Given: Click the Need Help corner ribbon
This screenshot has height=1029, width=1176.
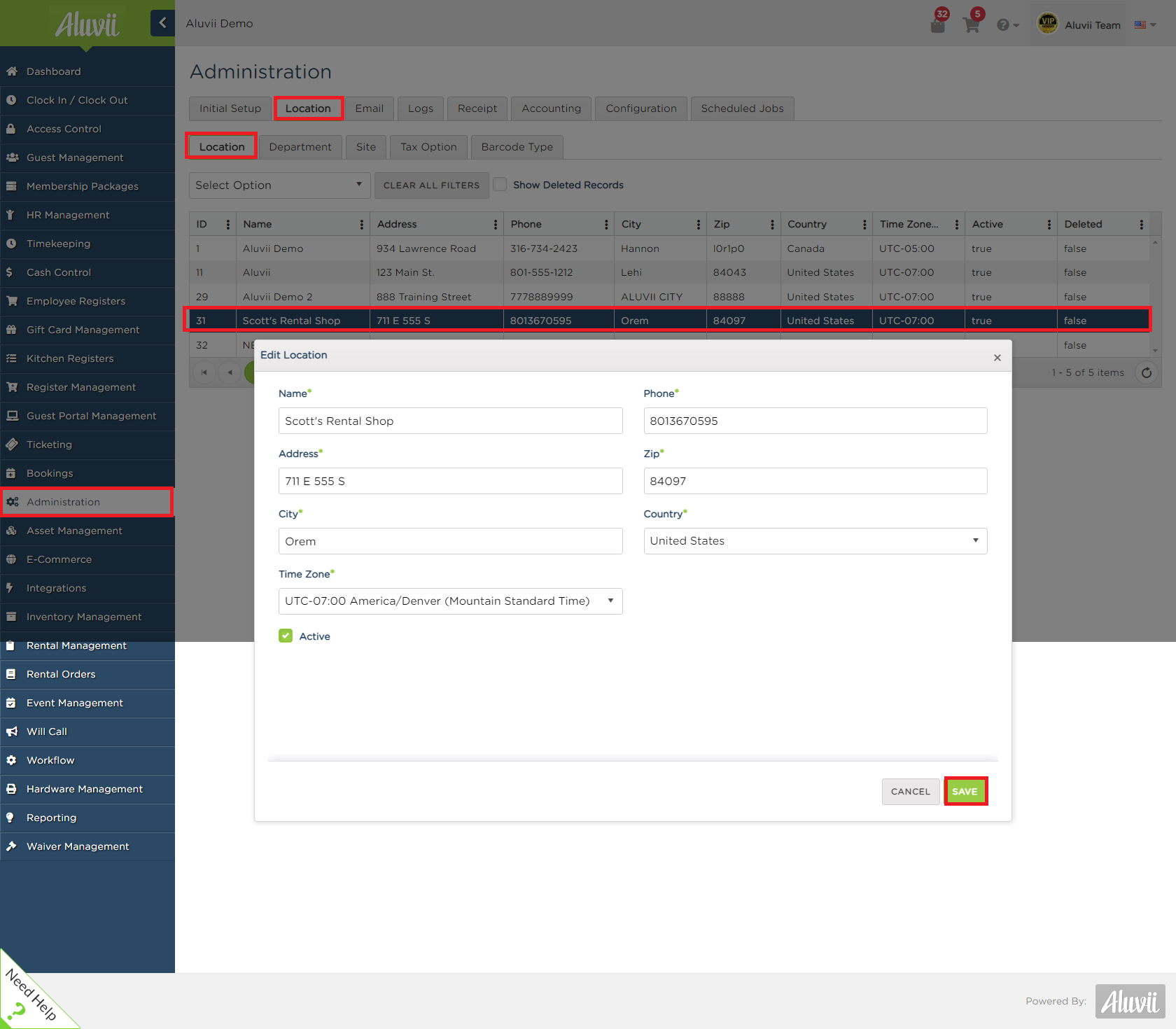Looking at the screenshot, I should coord(28,997).
